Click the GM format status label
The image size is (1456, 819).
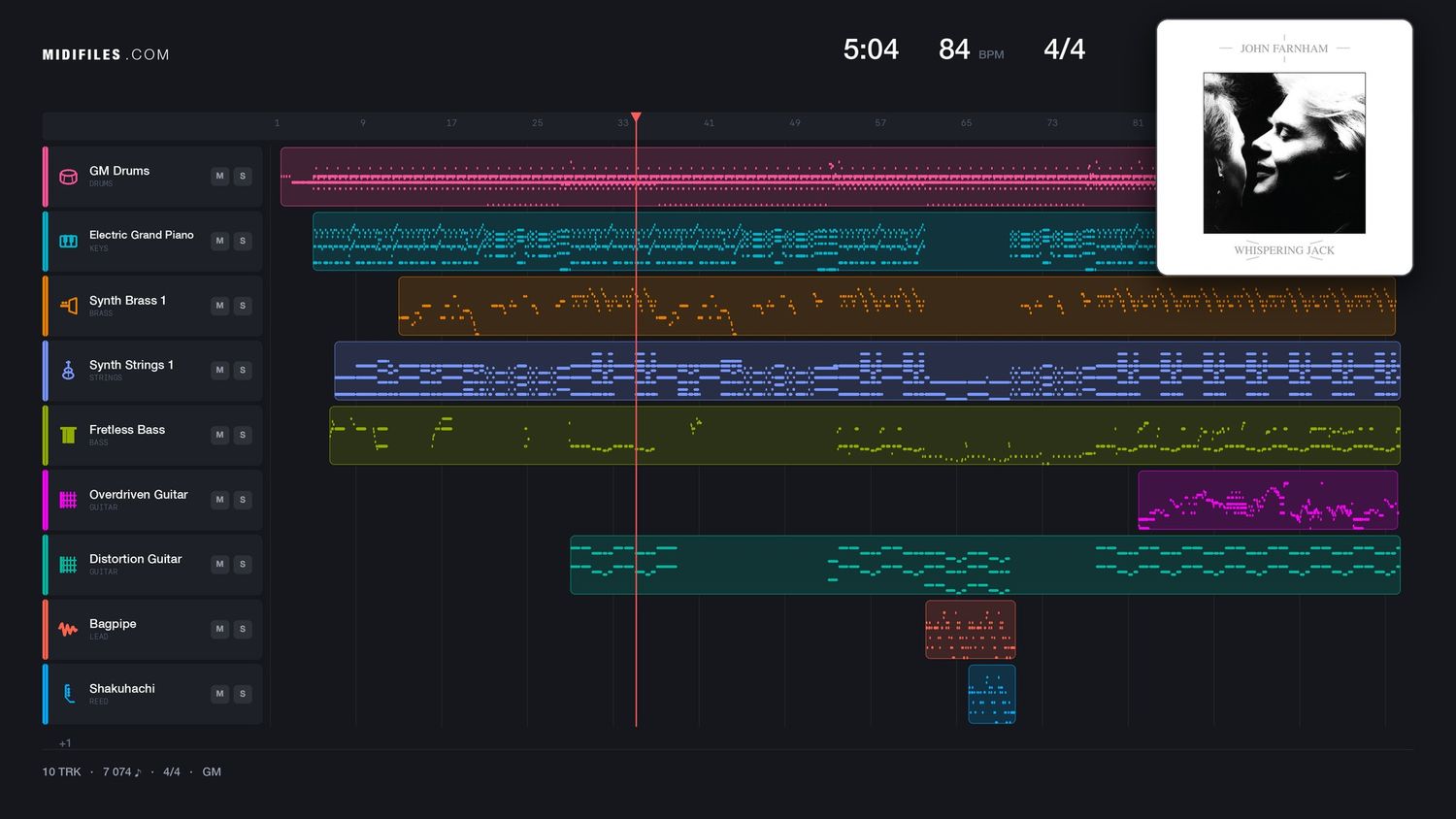tap(212, 772)
